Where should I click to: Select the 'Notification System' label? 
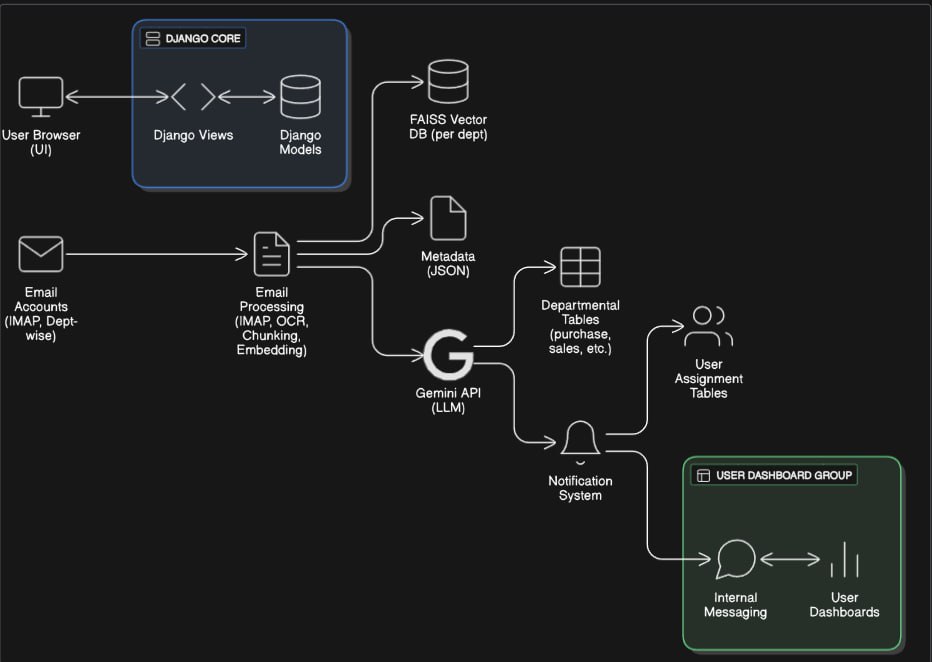point(580,488)
